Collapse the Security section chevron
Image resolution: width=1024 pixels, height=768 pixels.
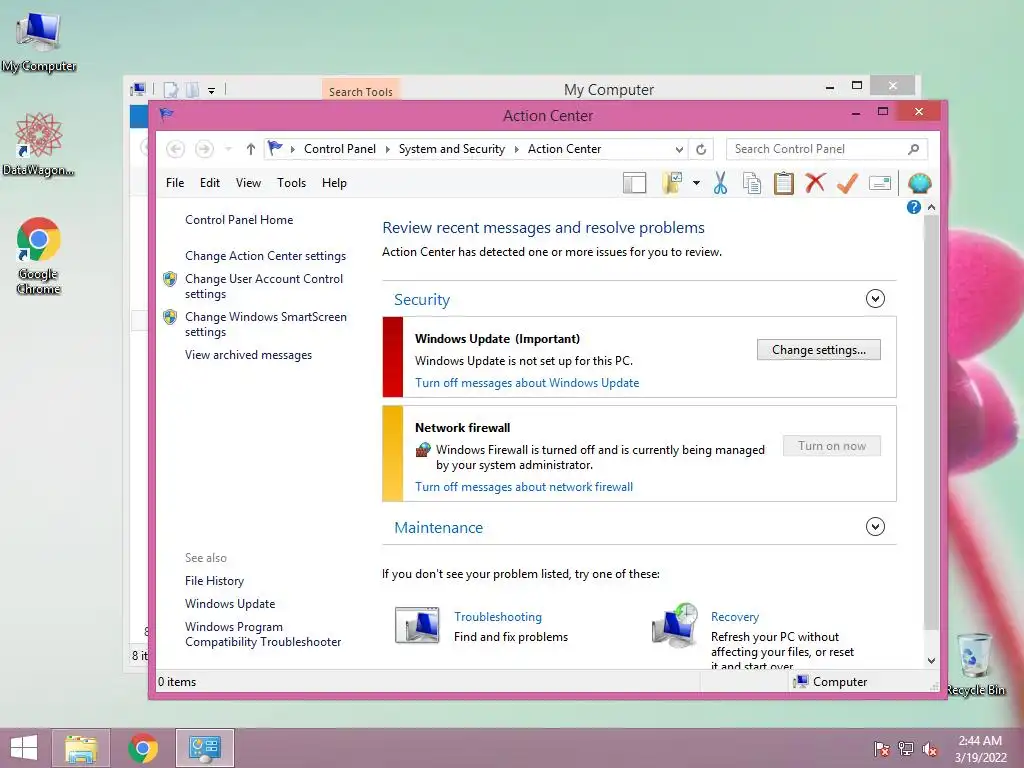(x=875, y=299)
